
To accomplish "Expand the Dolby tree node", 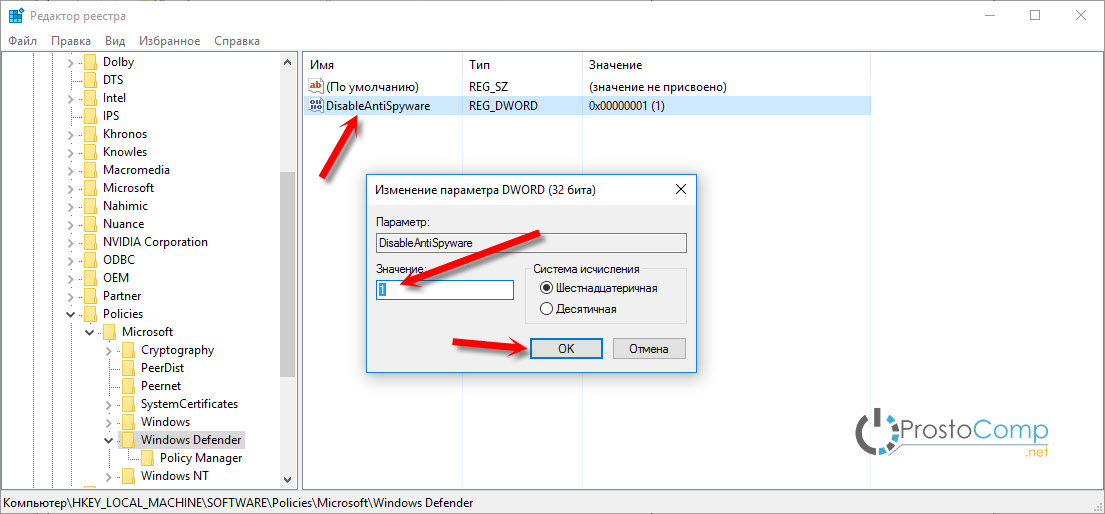I will point(70,62).
